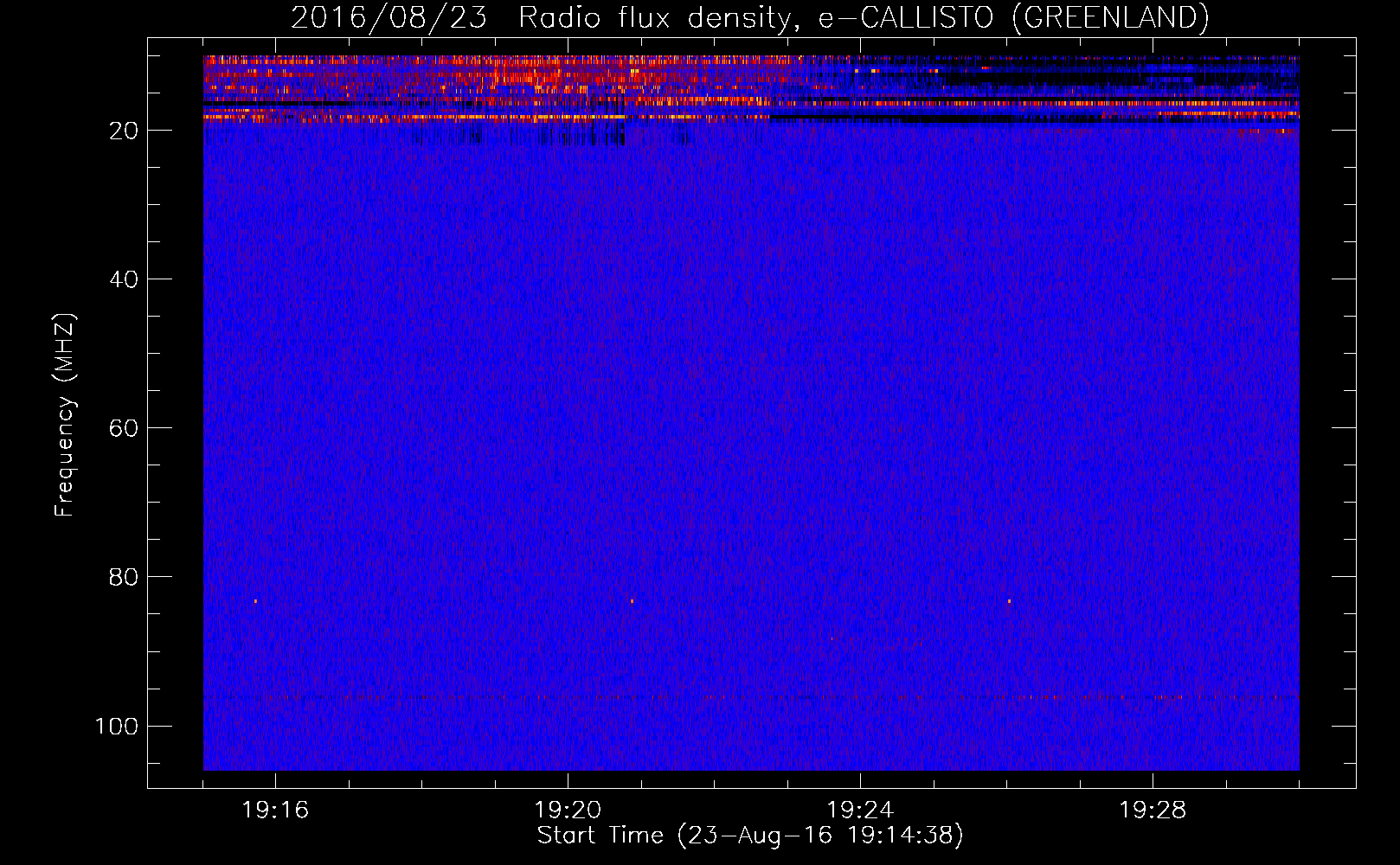The height and width of the screenshot is (865, 1400).
Task: Click the 'Start Time (23-Aug-16 19:14:38)' label
Action: (x=750, y=836)
